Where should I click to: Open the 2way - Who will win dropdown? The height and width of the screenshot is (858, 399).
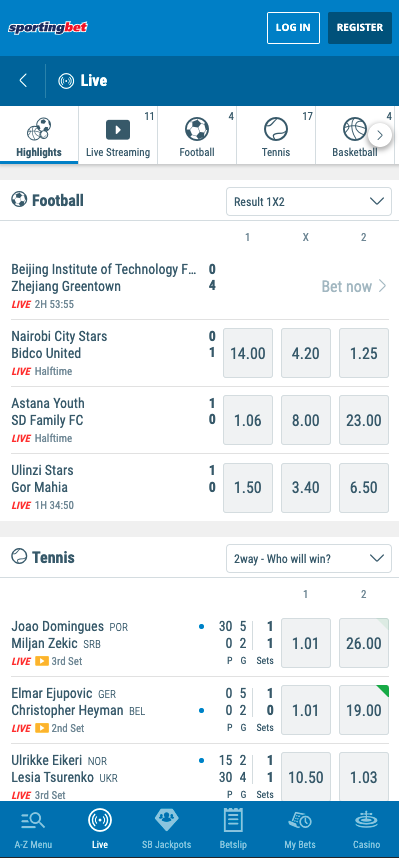(309, 558)
